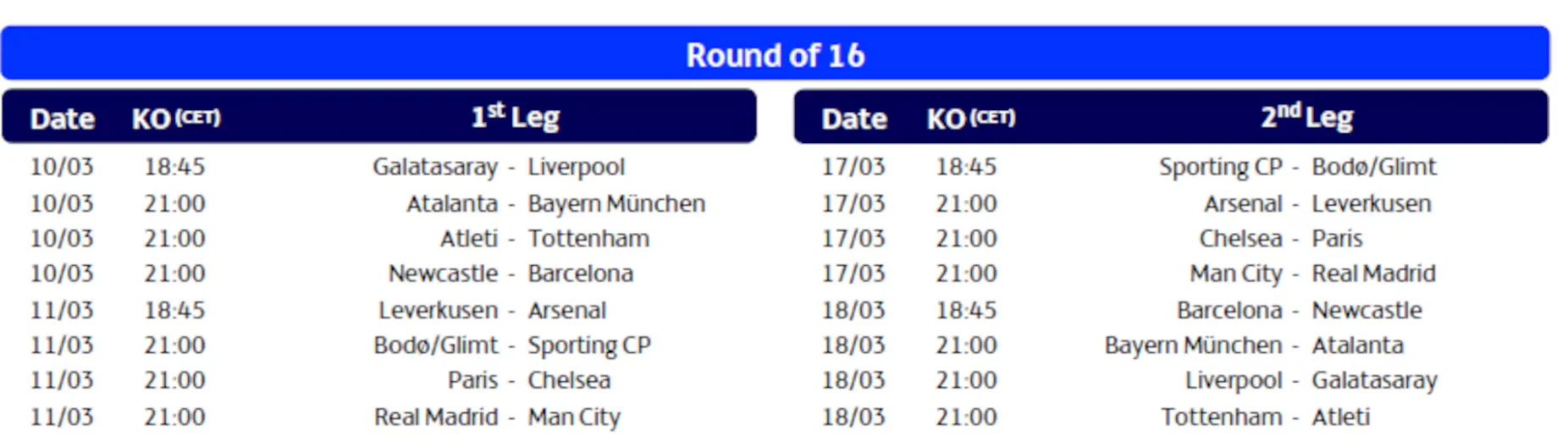Click Liverpool in the 2nd Leg fixtures
Image resolution: width=1568 pixels, height=442 pixels.
1234,380
